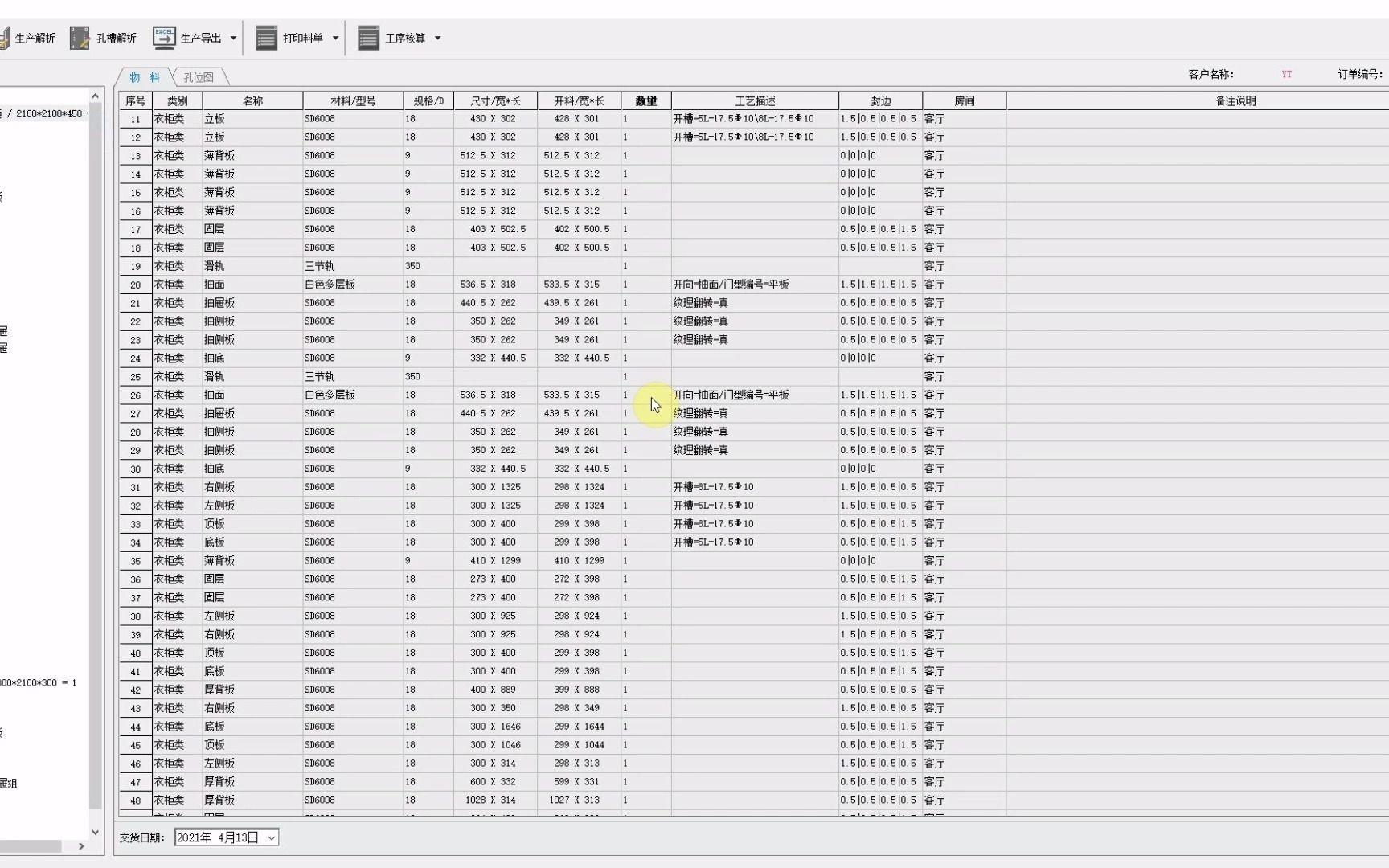Image resolution: width=1389 pixels, height=868 pixels.
Task: Click the left panel's horizontal scroll-right arrow
Action: click(x=81, y=846)
